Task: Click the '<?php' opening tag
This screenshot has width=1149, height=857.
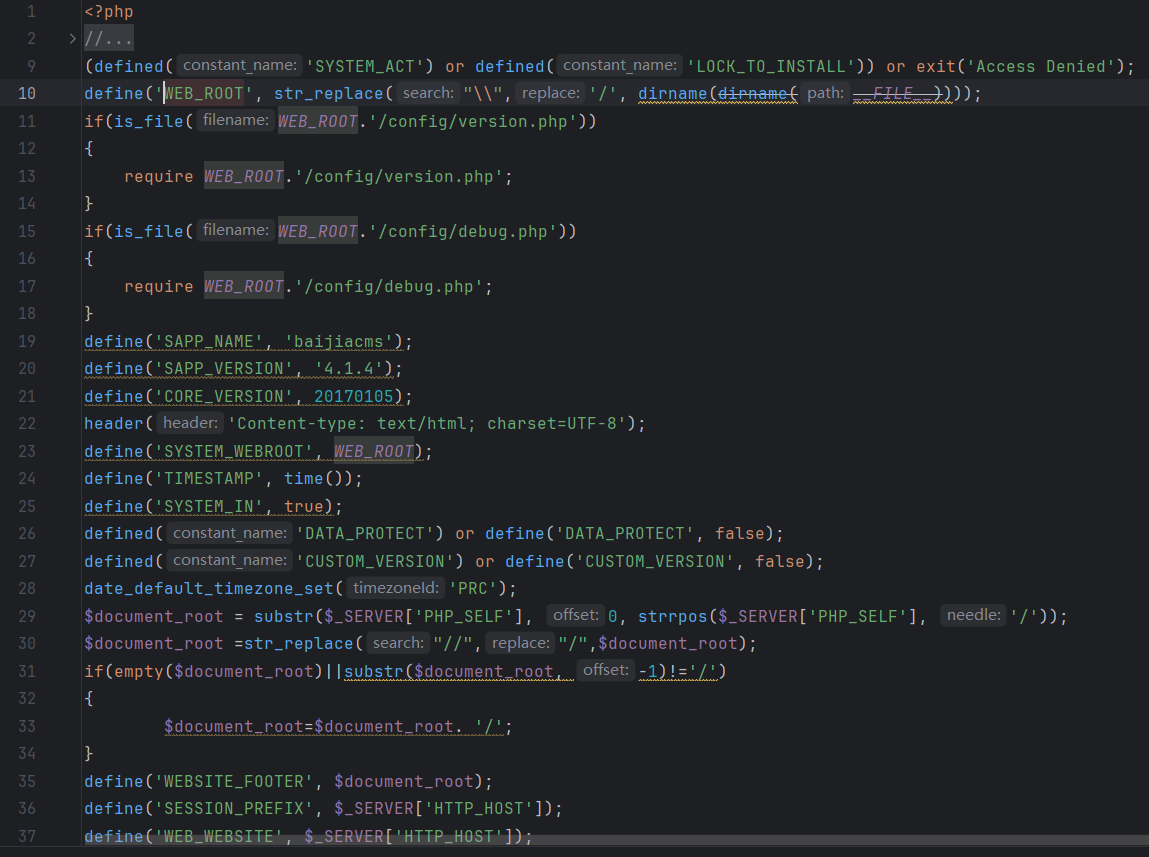Action: click(108, 12)
